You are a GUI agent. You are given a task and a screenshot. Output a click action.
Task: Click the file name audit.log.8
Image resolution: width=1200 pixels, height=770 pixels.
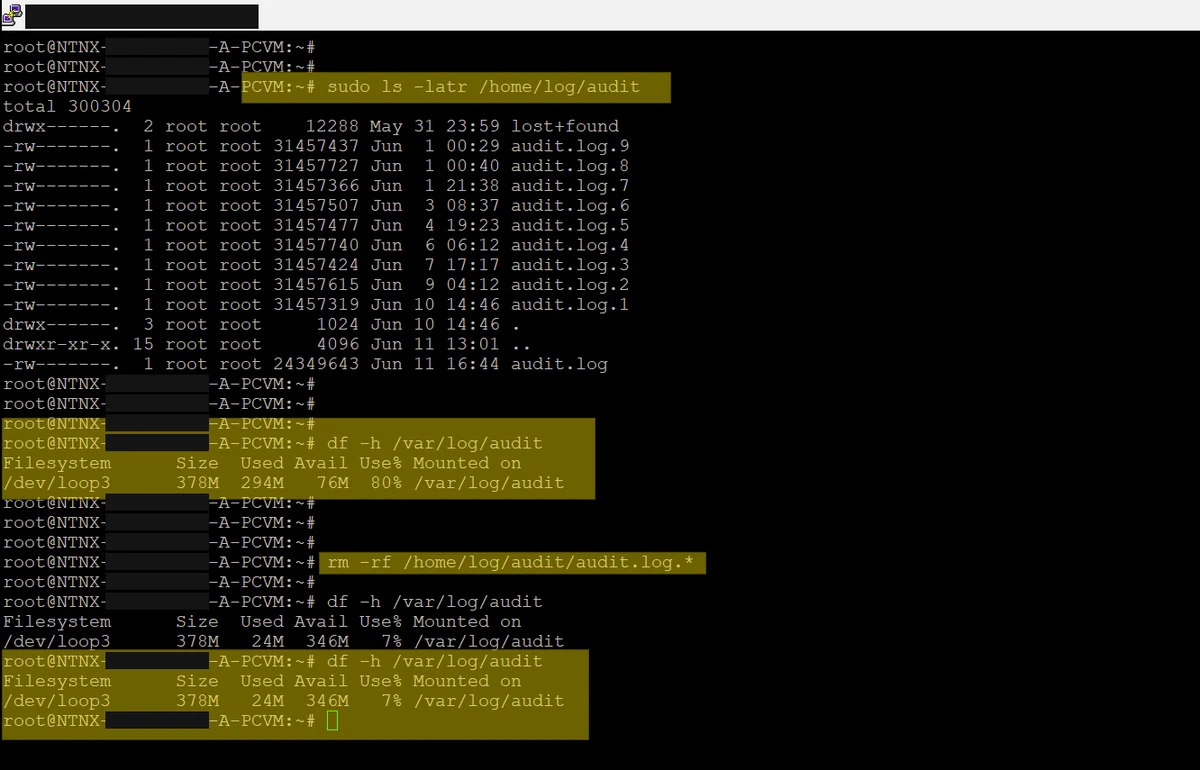point(570,166)
